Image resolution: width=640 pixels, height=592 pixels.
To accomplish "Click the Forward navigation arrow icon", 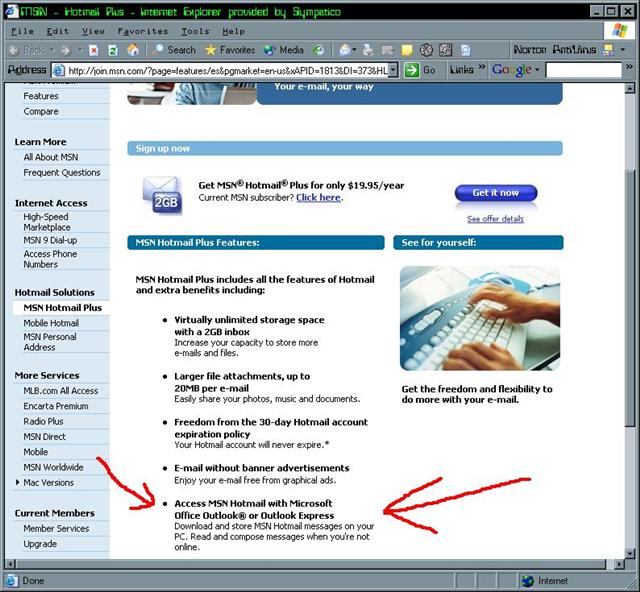I will 65,50.
